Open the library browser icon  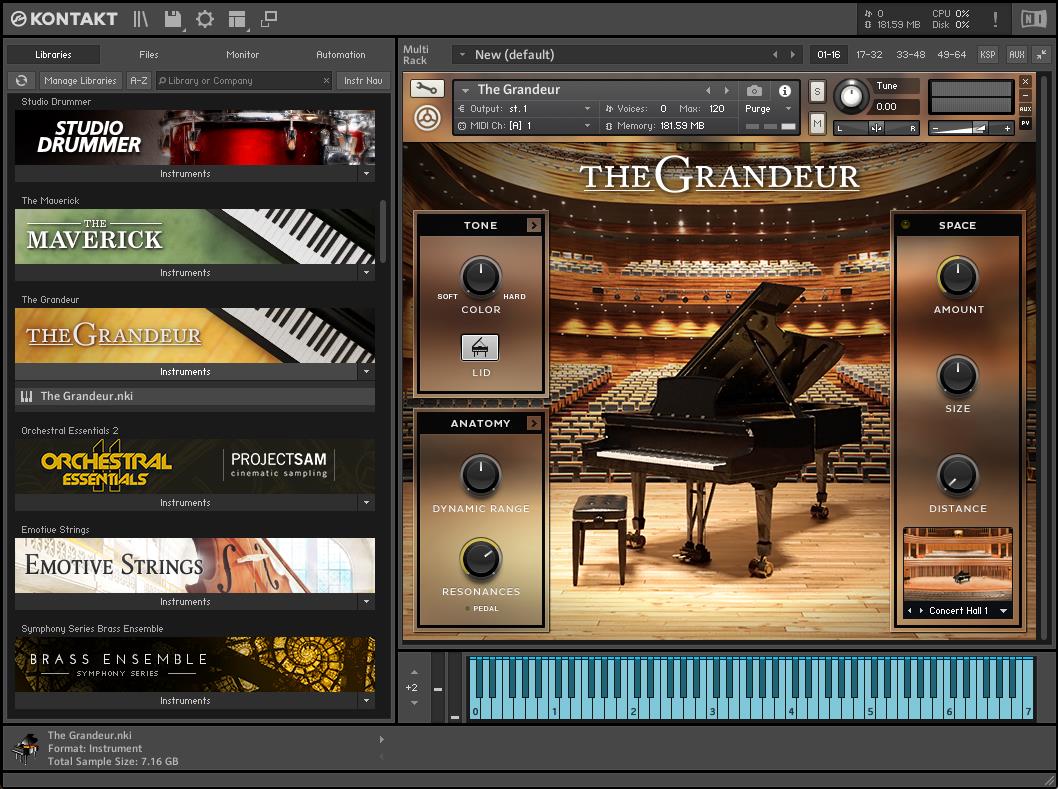[x=141, y=19]
